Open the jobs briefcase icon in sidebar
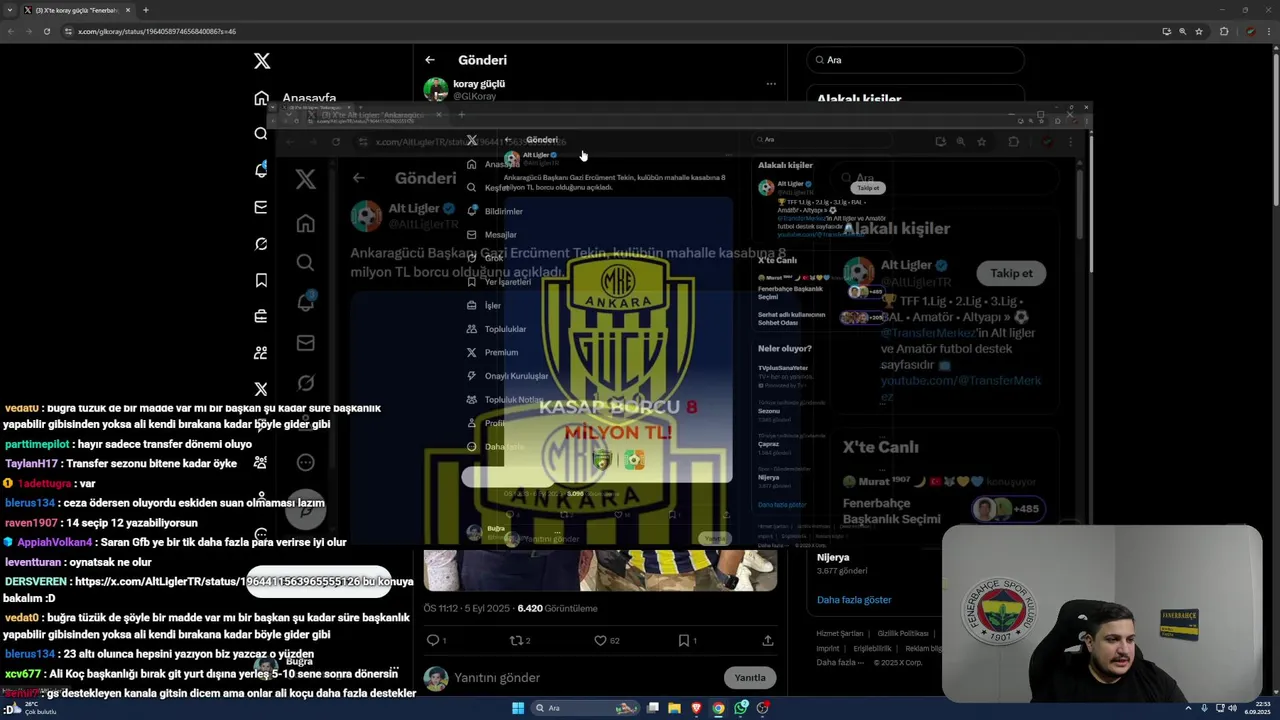The width and height of the screenshot is (1280, 720). pyautogui.click(x=261, y=316)
